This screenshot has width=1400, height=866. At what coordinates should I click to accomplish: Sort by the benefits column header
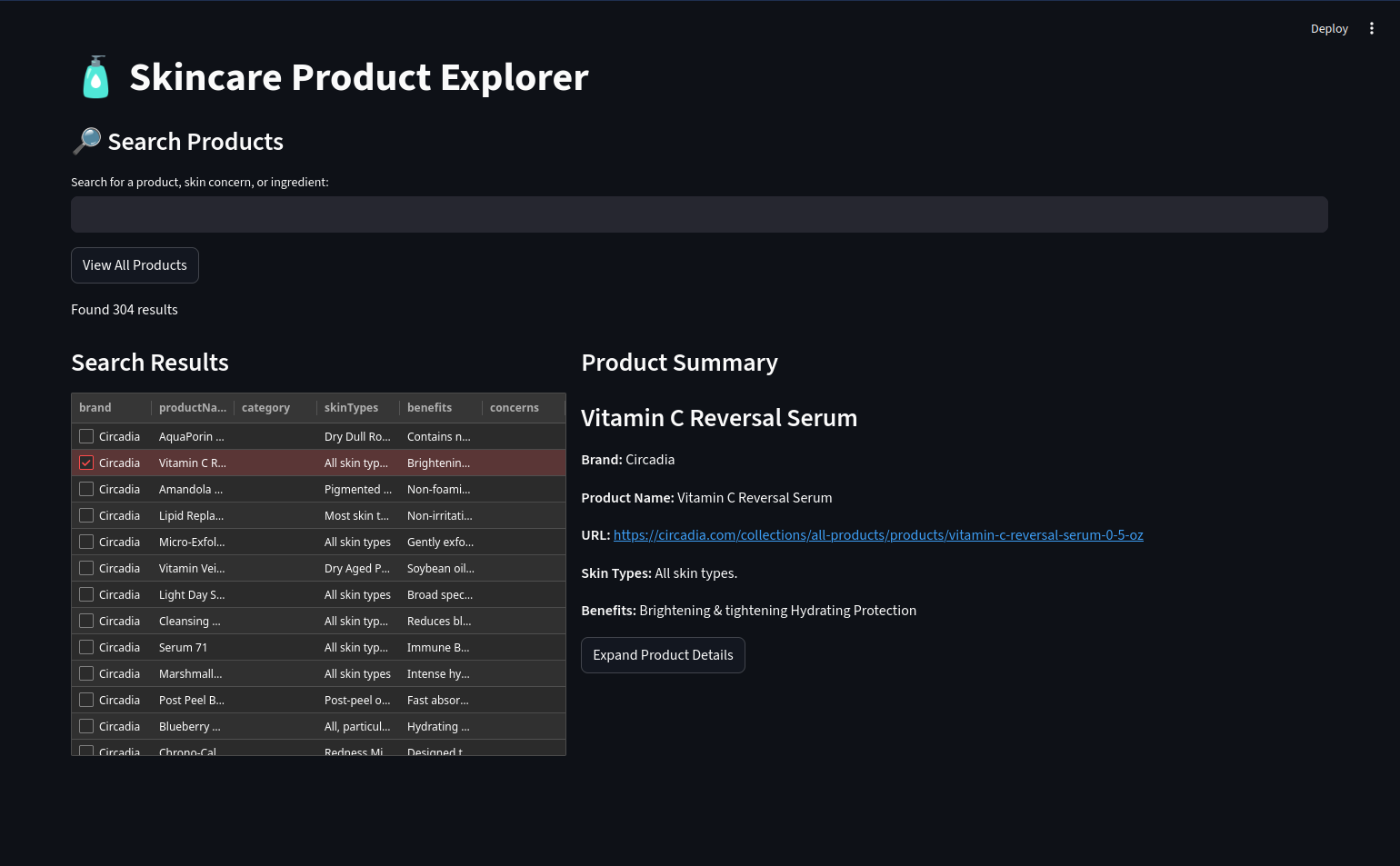point(441,408)
